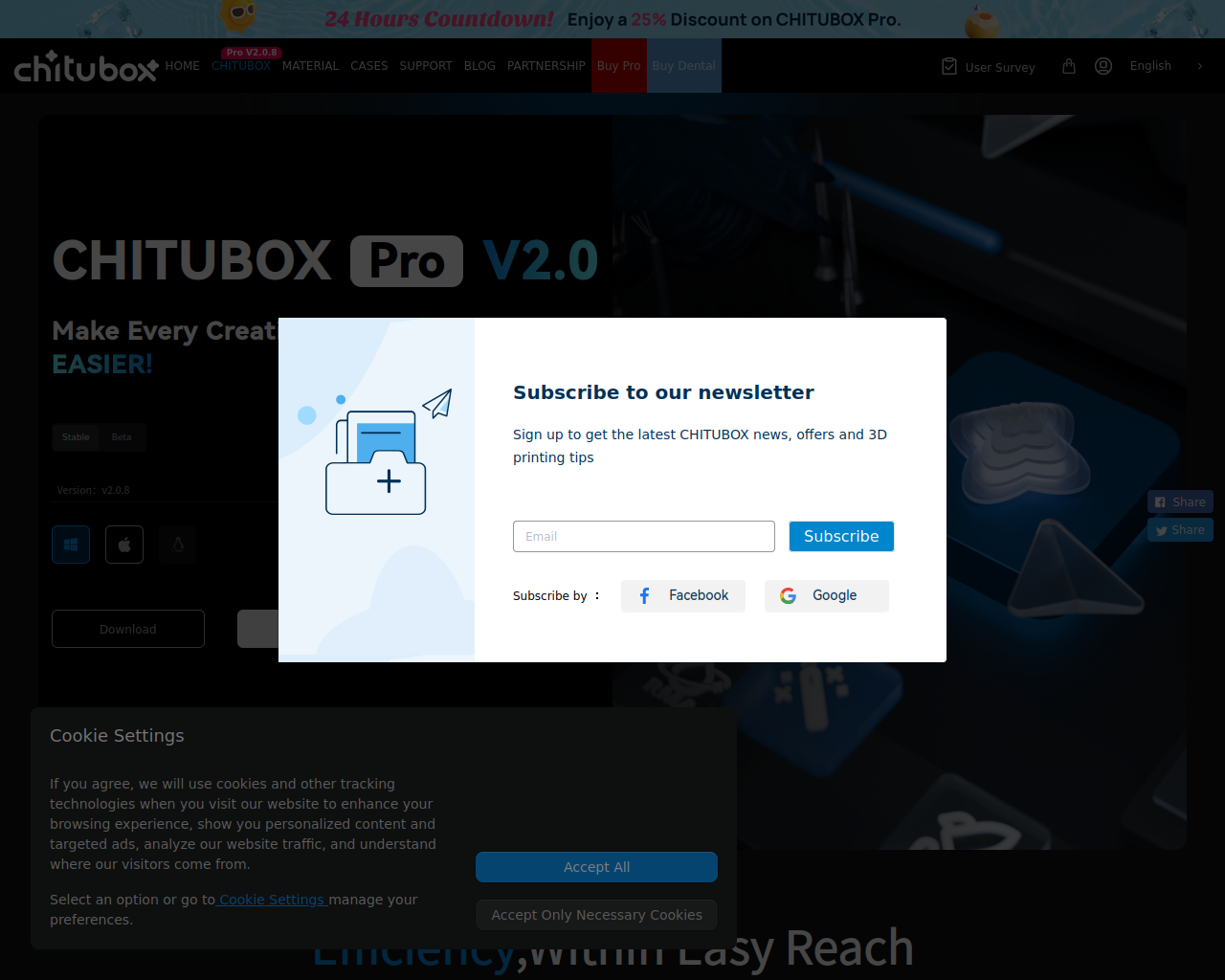
Task: Click Accept All cookies button
Action: (x=596, y=867)
